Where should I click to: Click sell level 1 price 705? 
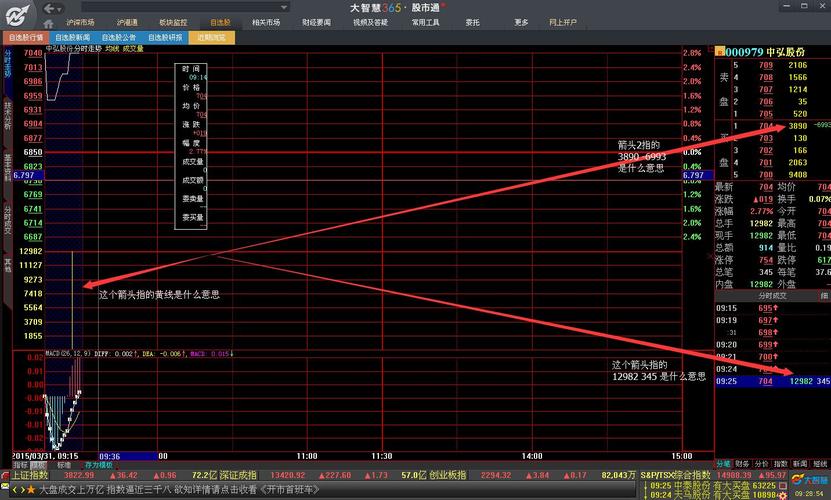coord(766,114)
